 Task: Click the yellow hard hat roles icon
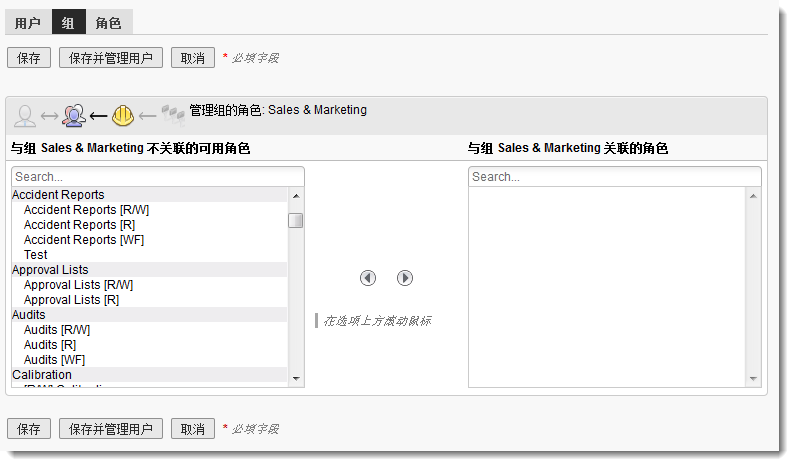click(x=123, y=115)
